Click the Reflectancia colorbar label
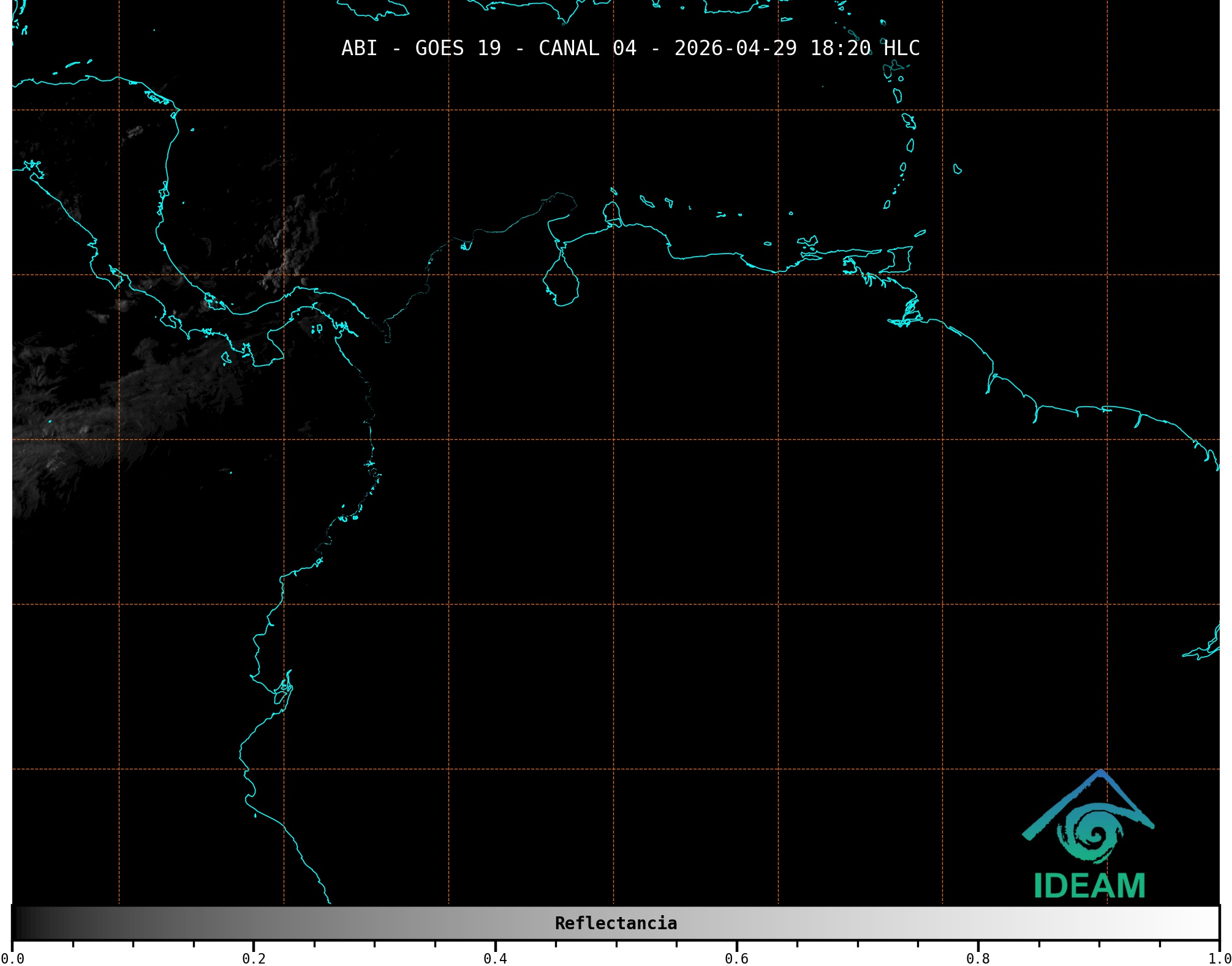This screenshot has width=1232, height=966. click(616, 923)
